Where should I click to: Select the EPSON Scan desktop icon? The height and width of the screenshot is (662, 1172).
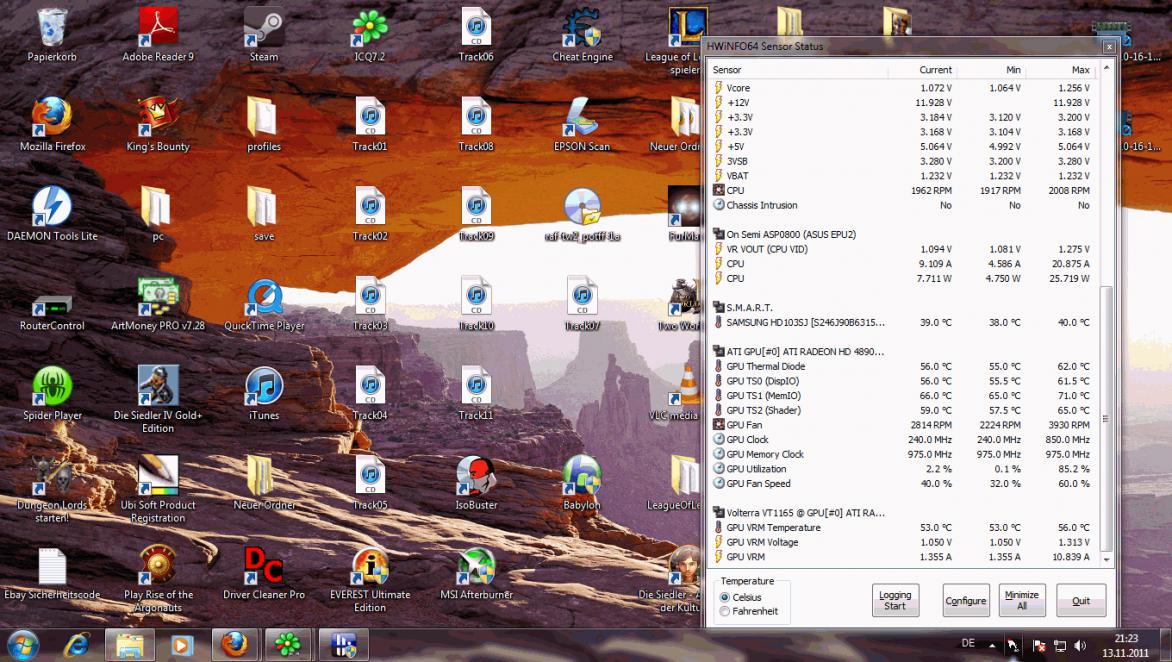pyautogui.click(x=582, y=124)
